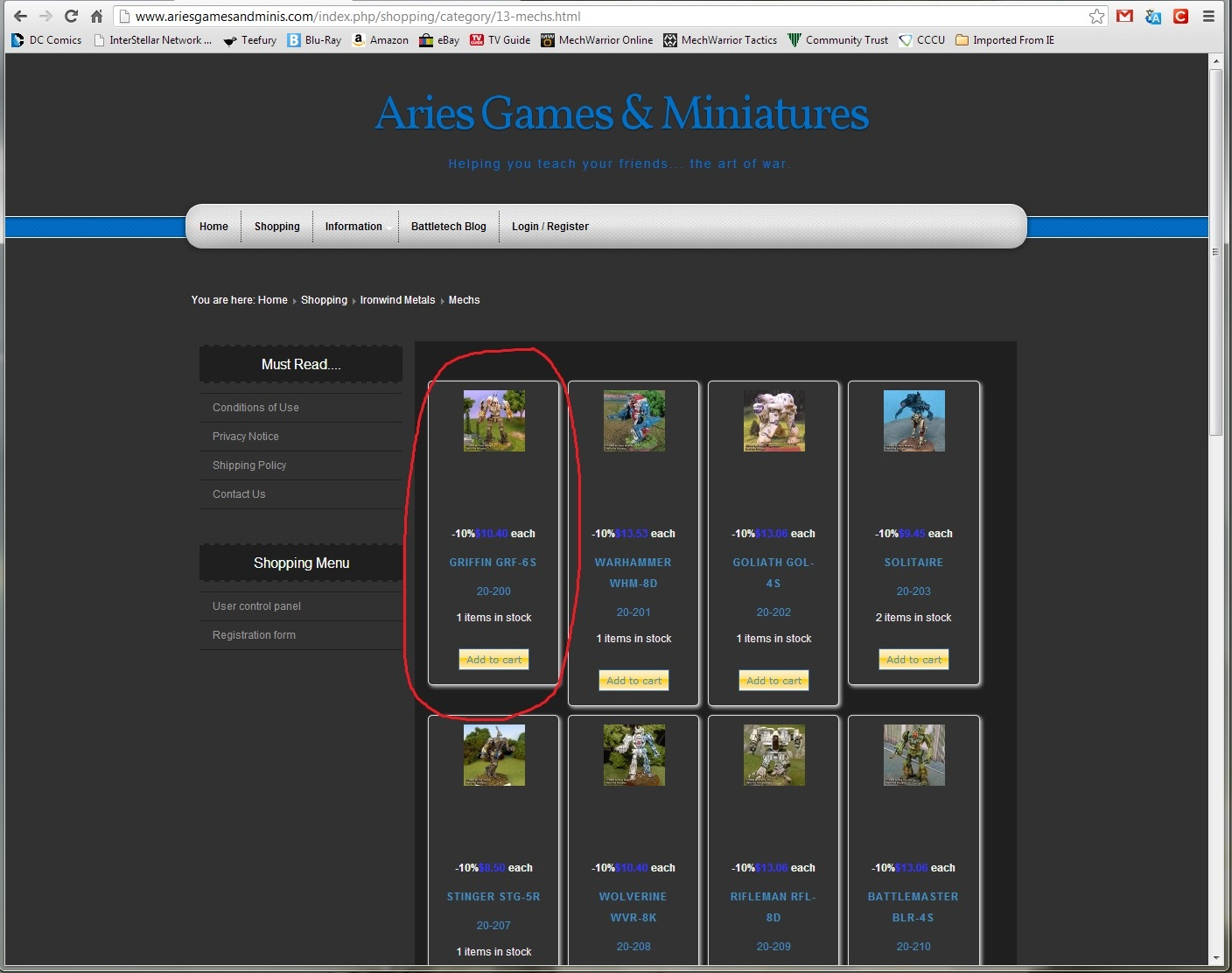
Task: Click the Griffin GRF-6S product thumbnail
Action: pyautogui.click(x=494, y=421)
